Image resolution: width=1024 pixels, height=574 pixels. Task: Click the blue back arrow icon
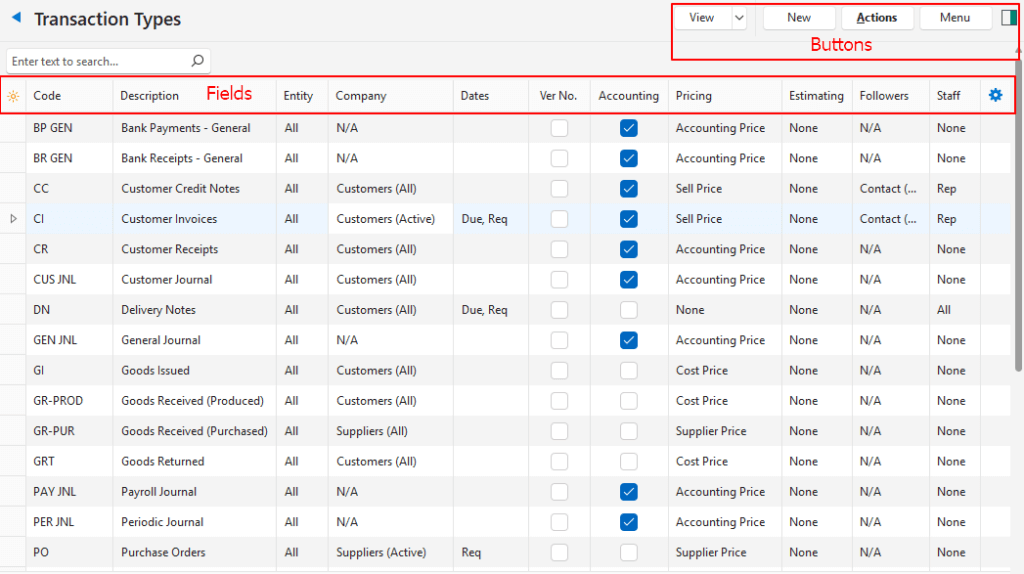(x=16, y=18)
